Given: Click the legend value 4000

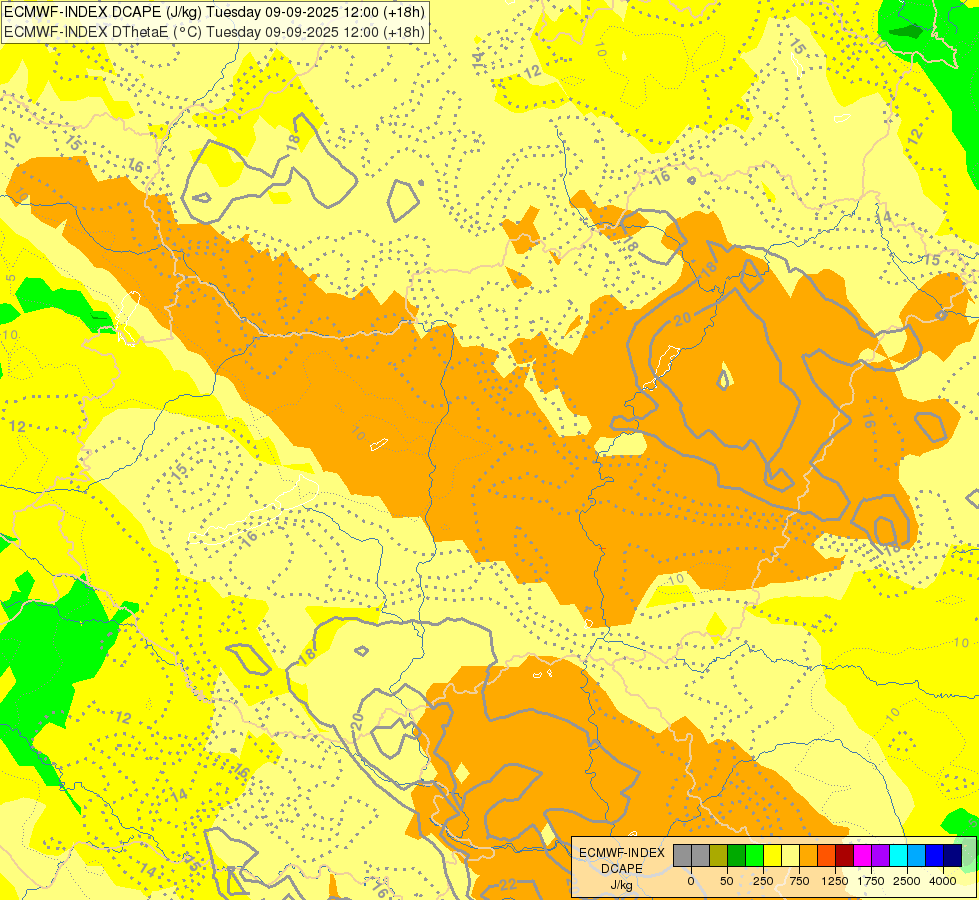Looking at the screenshot, I should pyautogui.click(x=943, y=881).
